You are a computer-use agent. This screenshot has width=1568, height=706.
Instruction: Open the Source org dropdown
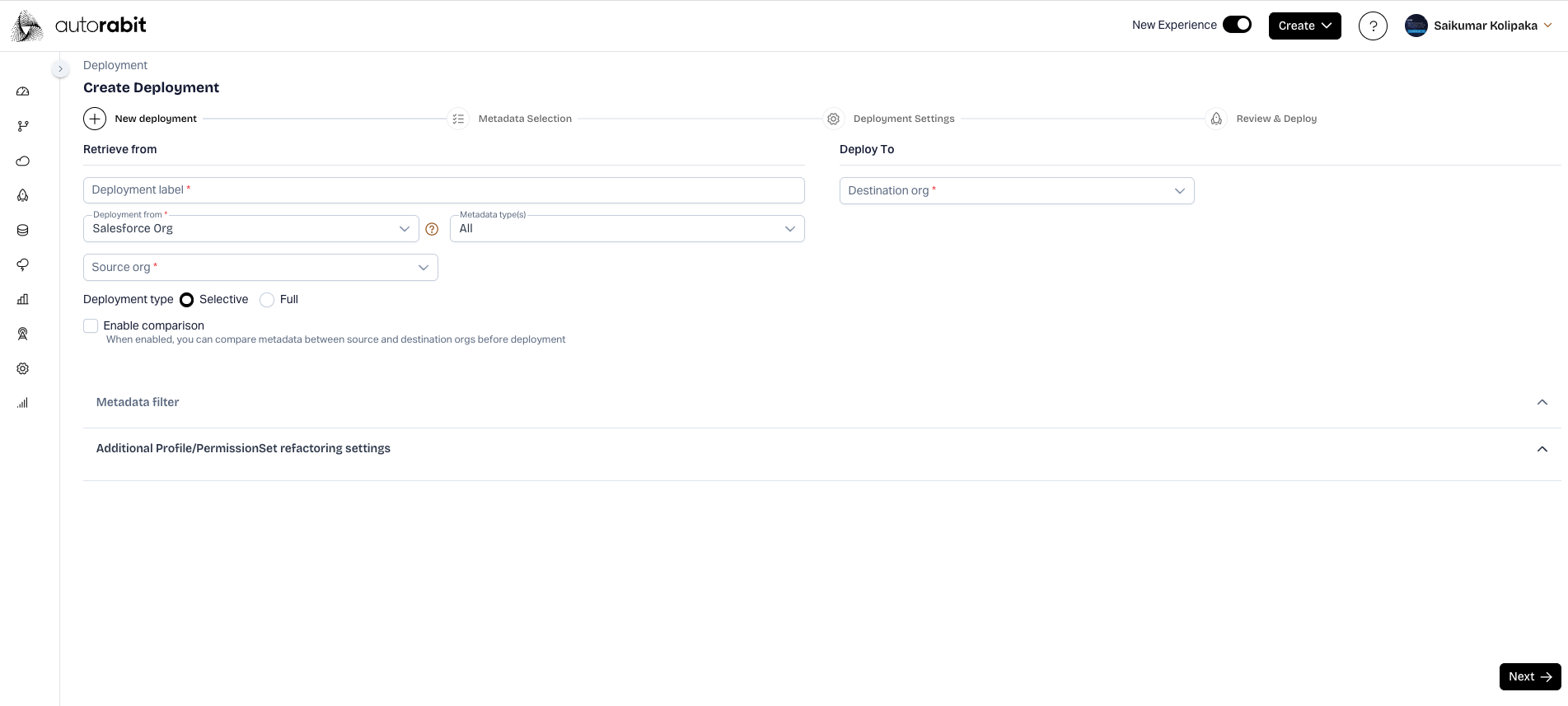pos(260,268)
